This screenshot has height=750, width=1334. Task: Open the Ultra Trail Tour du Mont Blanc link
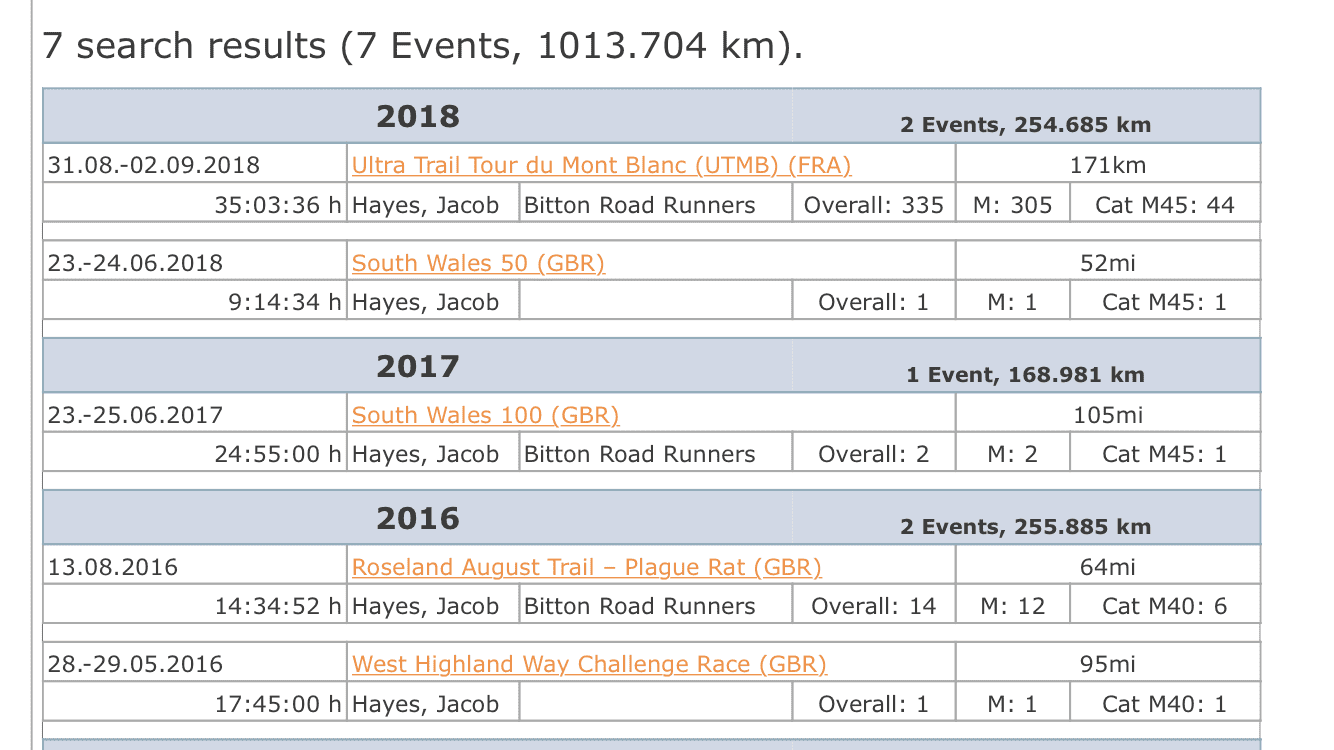[x=601, y=165]
